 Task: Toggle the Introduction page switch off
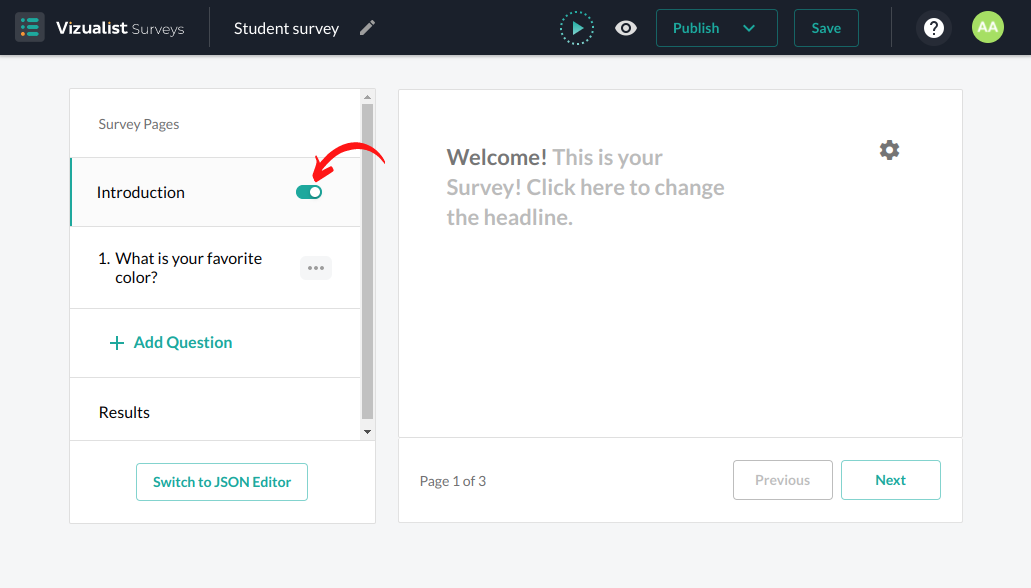(309, 192)
